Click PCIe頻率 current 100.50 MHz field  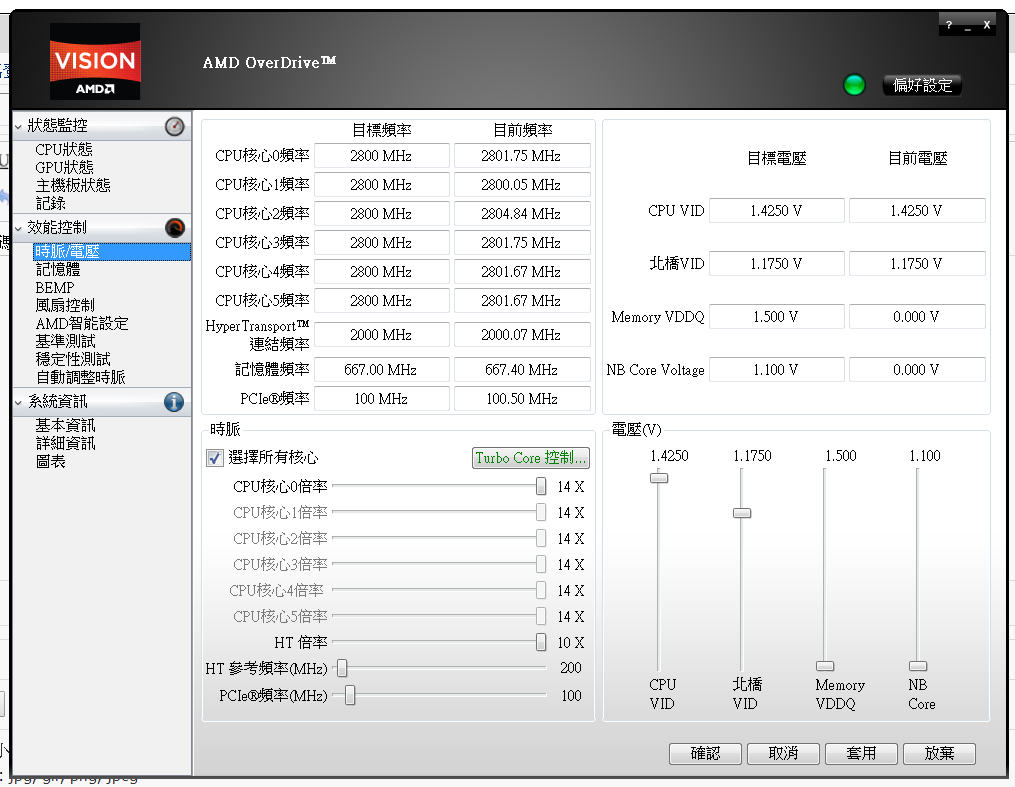pyautogui.click(x=522, y=399)
